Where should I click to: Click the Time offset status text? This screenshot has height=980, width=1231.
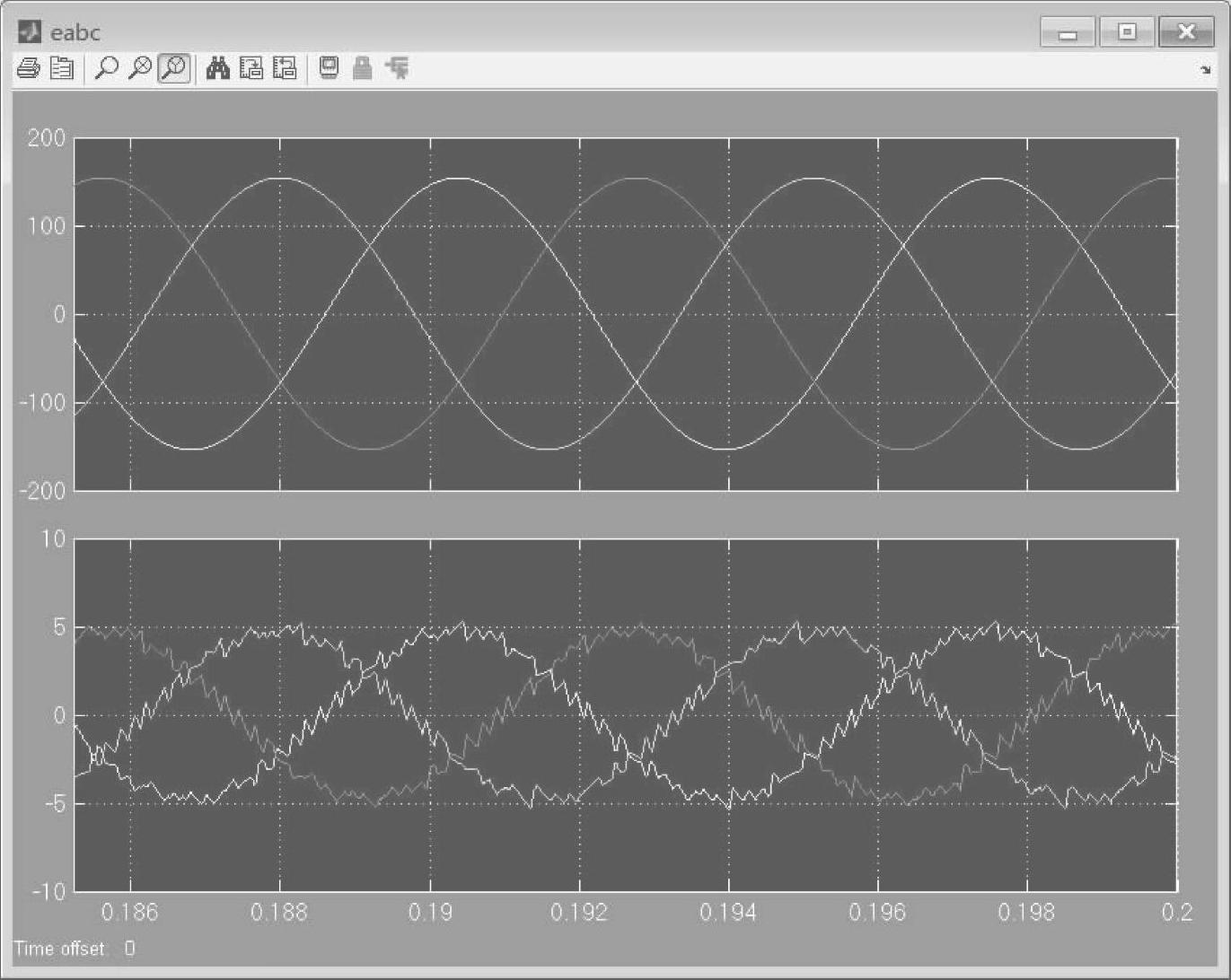pyautogui.click(x=75, y=949)
